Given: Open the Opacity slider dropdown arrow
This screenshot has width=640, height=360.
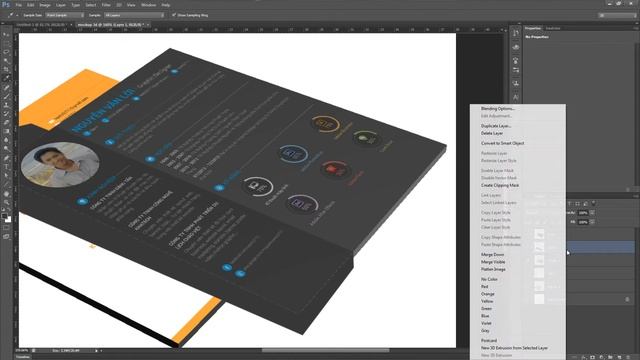Looking at the screenshot, I should click(x=592, y=213).
